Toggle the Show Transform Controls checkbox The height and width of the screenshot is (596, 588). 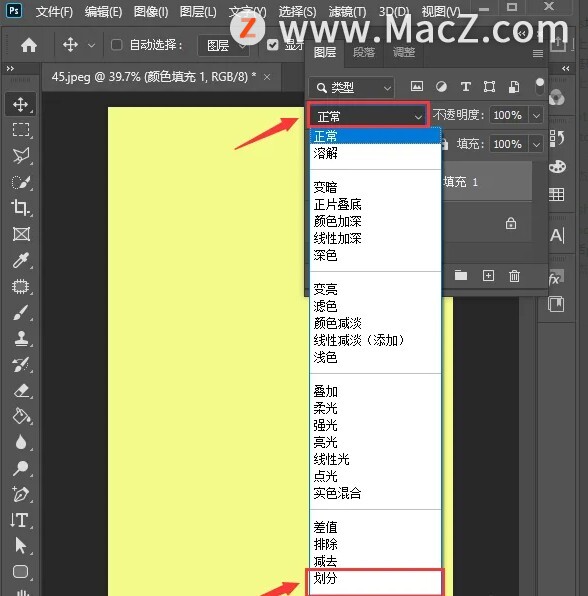[273, 45]
